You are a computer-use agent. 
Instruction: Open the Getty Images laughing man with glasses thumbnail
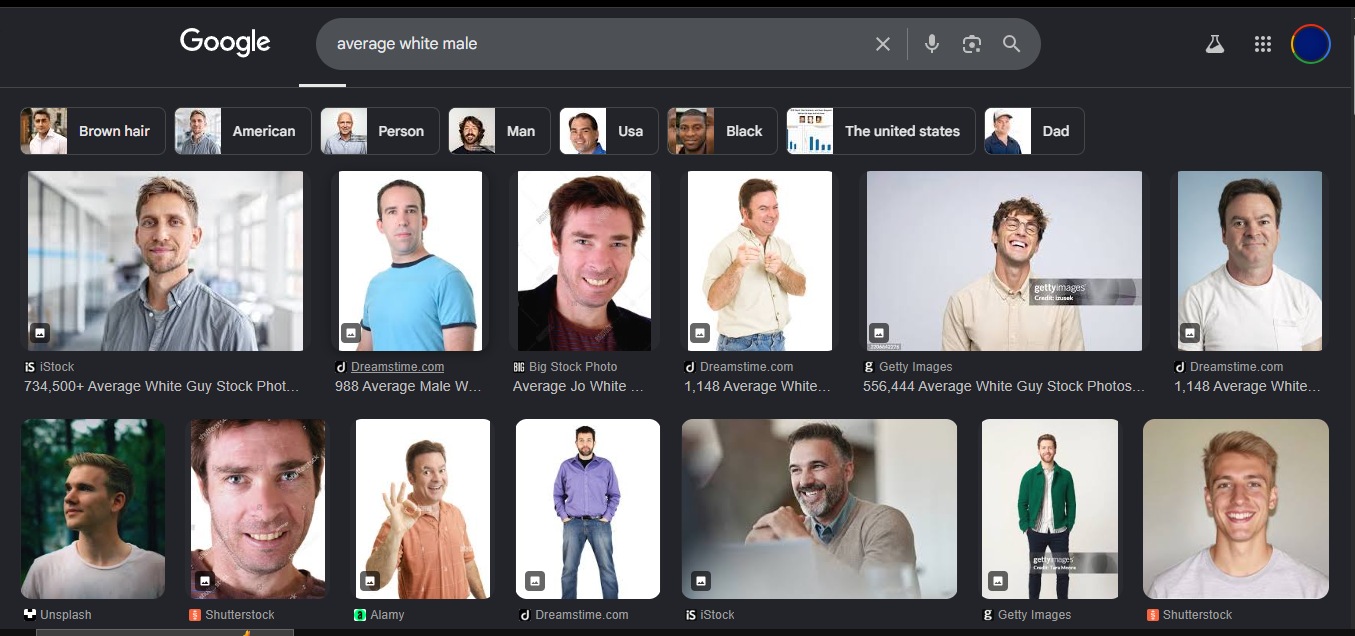[1004, 261]
